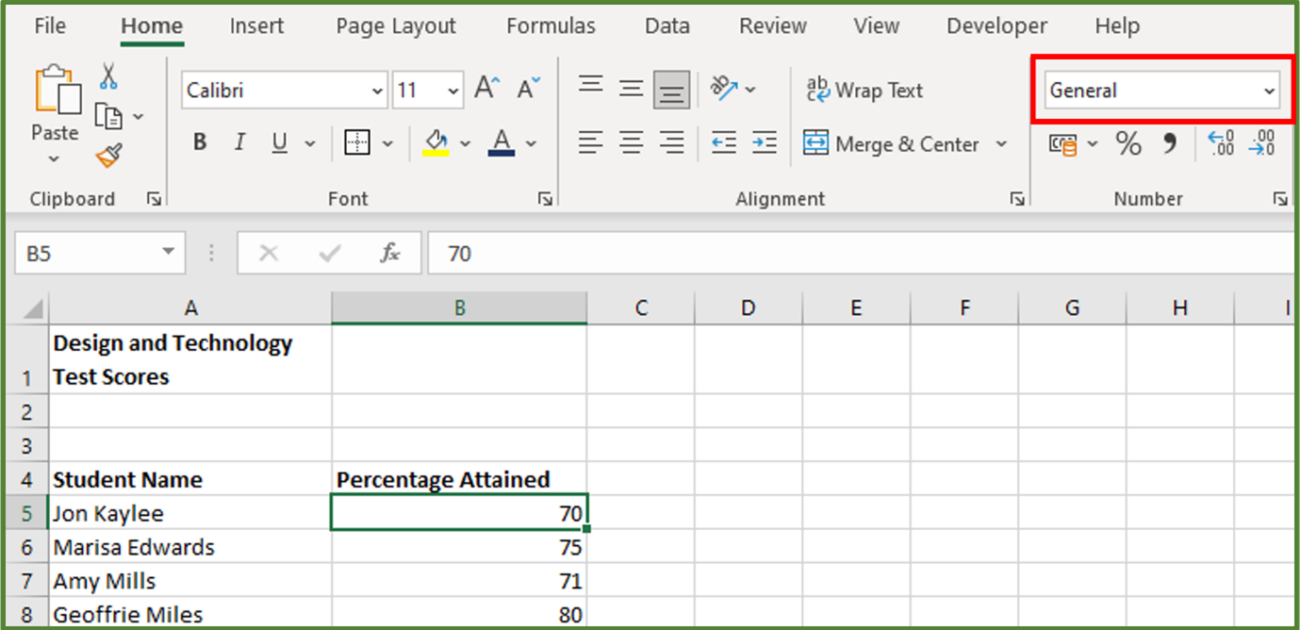
Task: Toggle Merge & Center
Action: pyautogui.click(x=892, y=144)
